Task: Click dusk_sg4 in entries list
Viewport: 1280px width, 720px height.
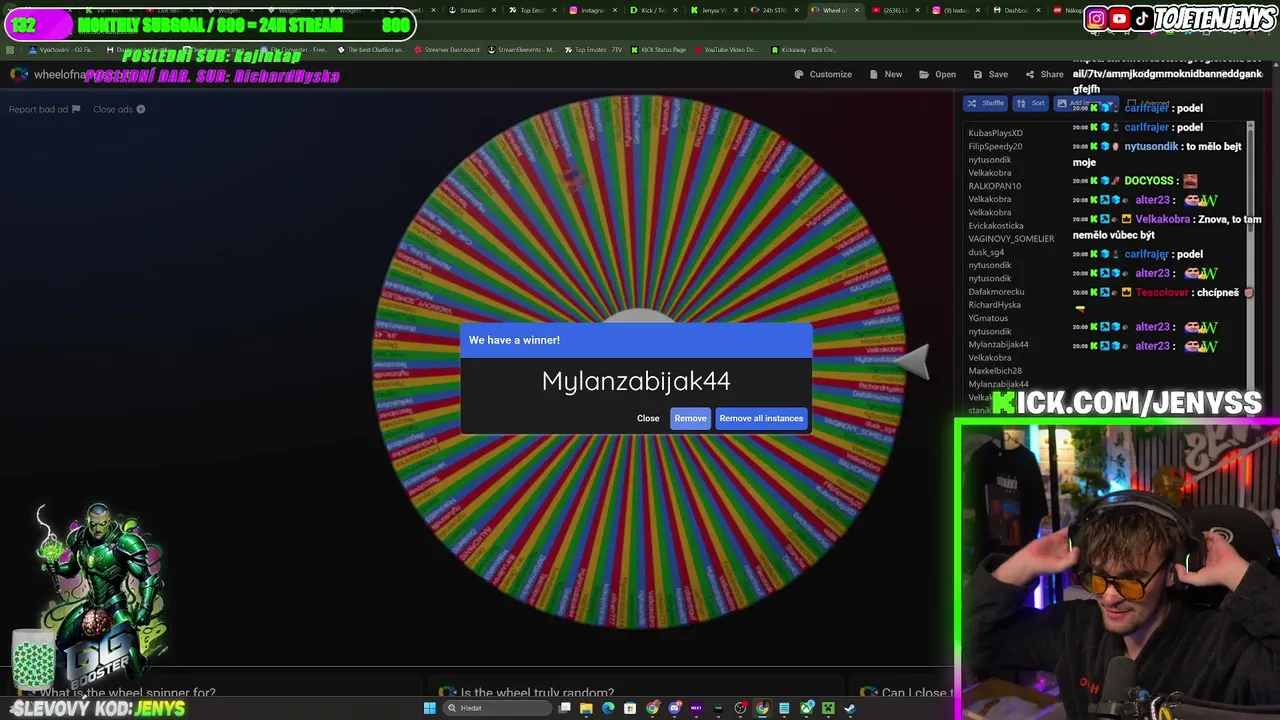Action: point(986,252)
